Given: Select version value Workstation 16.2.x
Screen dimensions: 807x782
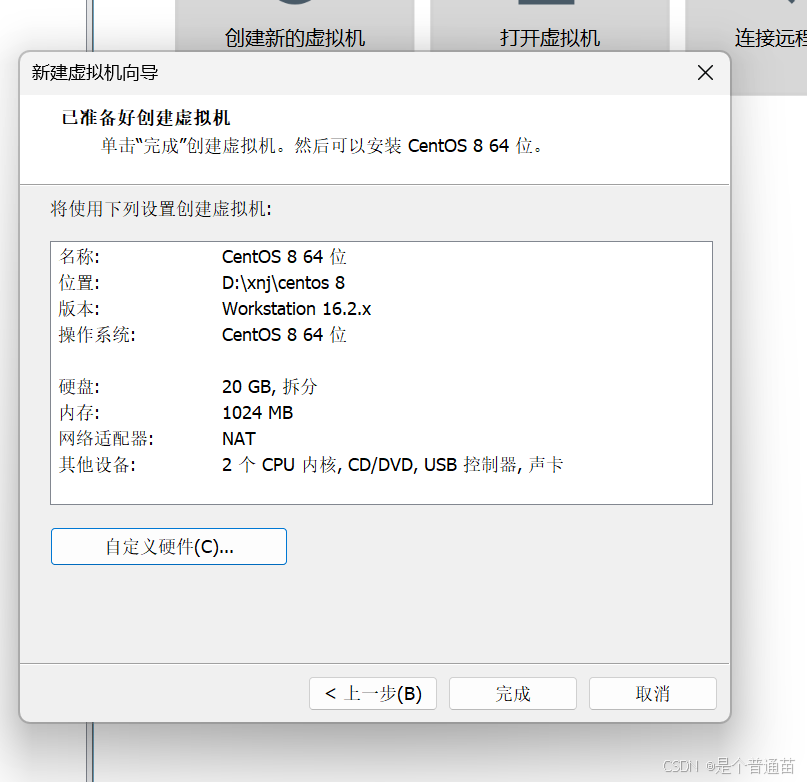Looking at the screenshot, I should tap(296, 309).
